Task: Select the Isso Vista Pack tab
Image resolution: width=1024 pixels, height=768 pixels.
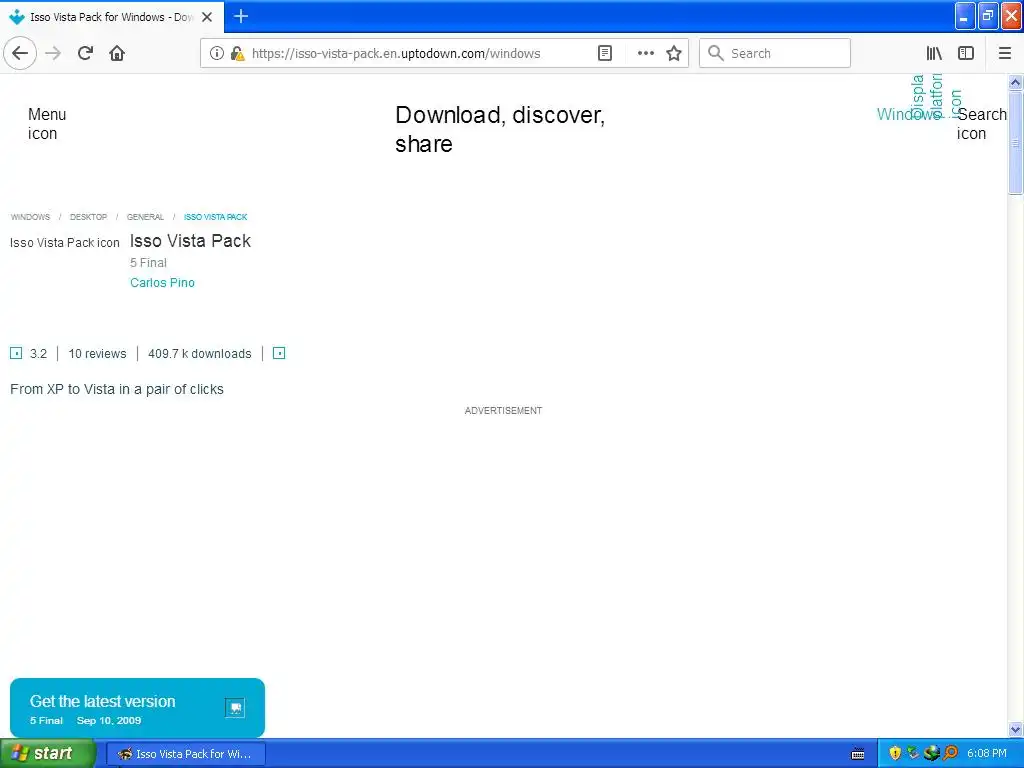Action: click(112, 17)
